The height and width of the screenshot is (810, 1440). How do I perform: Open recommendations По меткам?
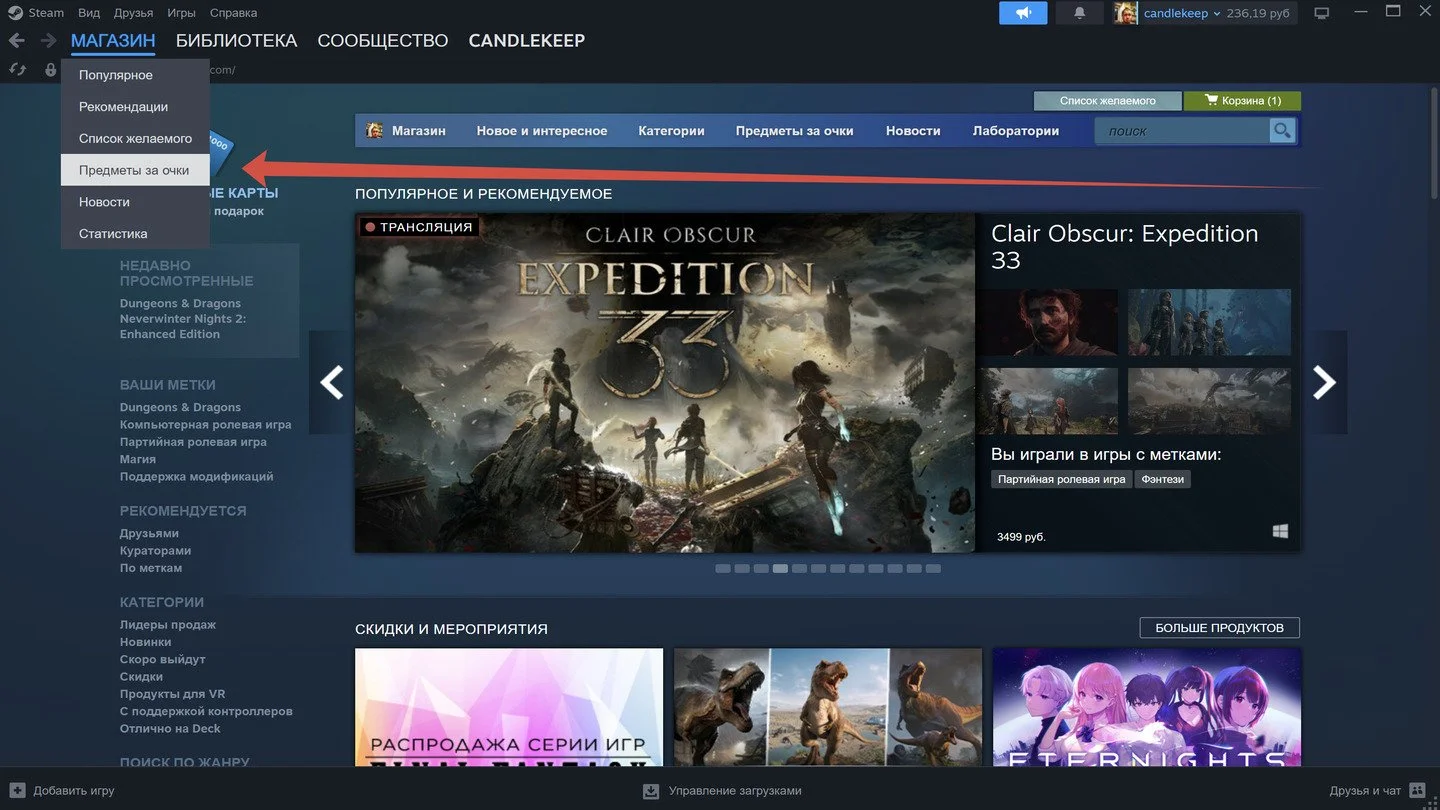151,568
